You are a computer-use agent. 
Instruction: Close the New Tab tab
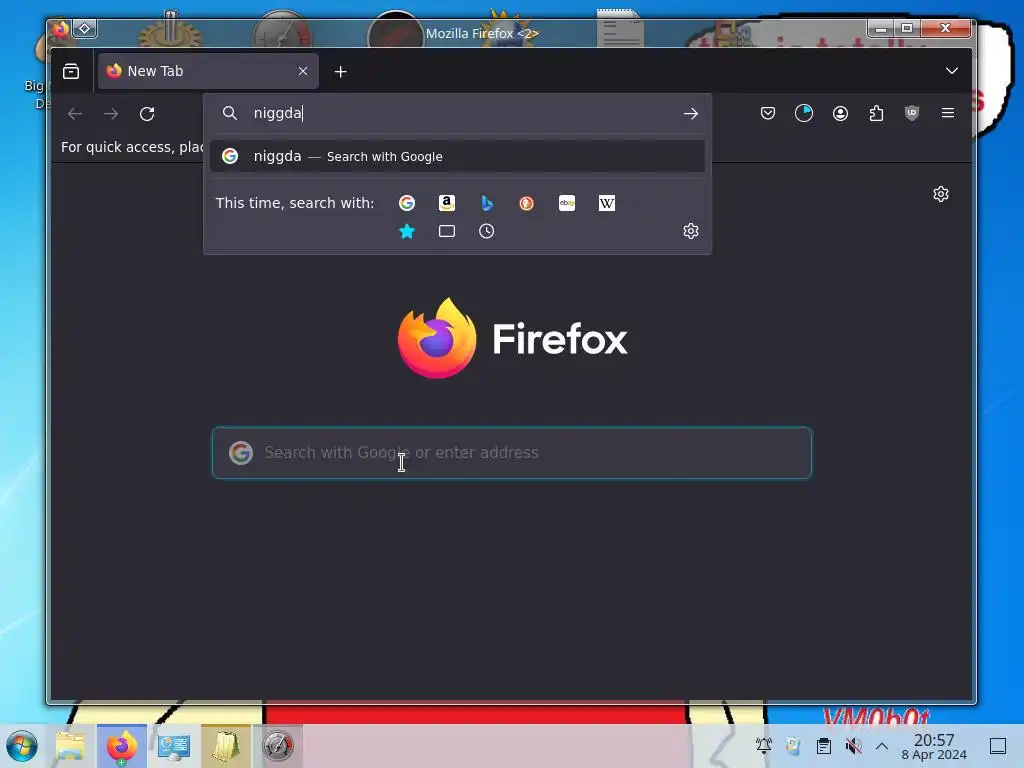click(x=302, y=71)
